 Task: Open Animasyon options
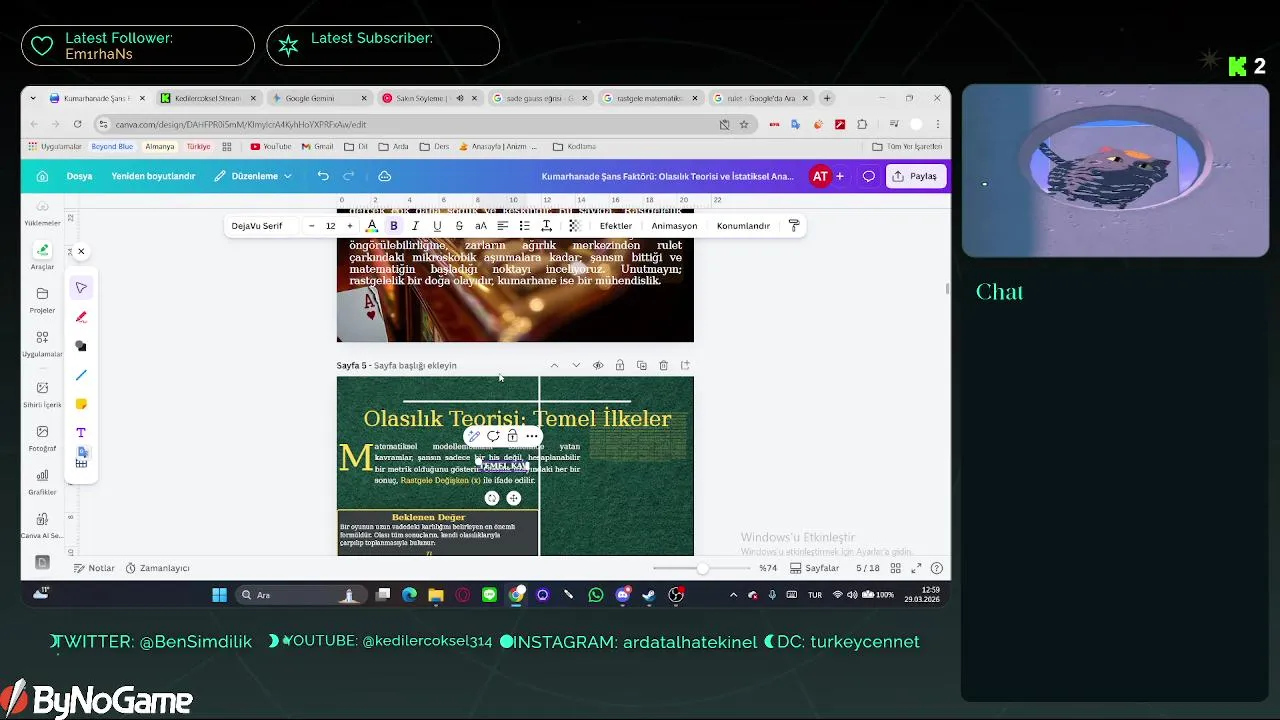point(674,226)
